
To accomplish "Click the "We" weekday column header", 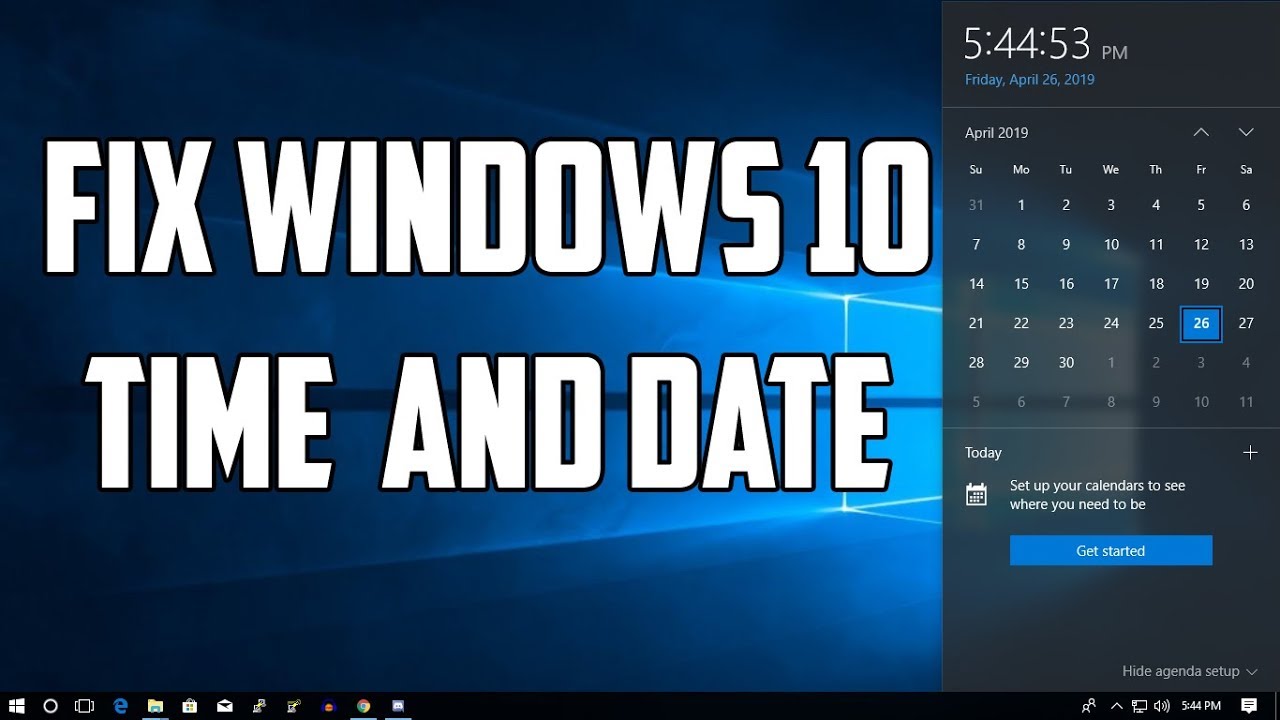I will (x=1111, y=170).
